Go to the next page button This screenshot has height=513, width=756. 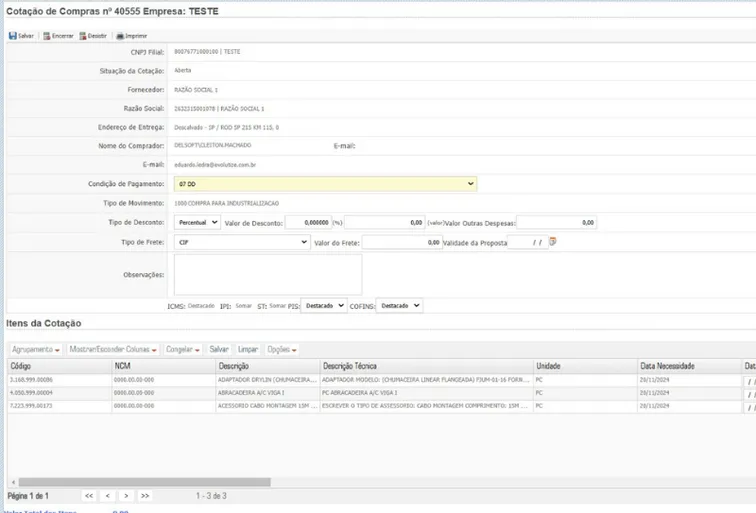(x=126, y=496)
